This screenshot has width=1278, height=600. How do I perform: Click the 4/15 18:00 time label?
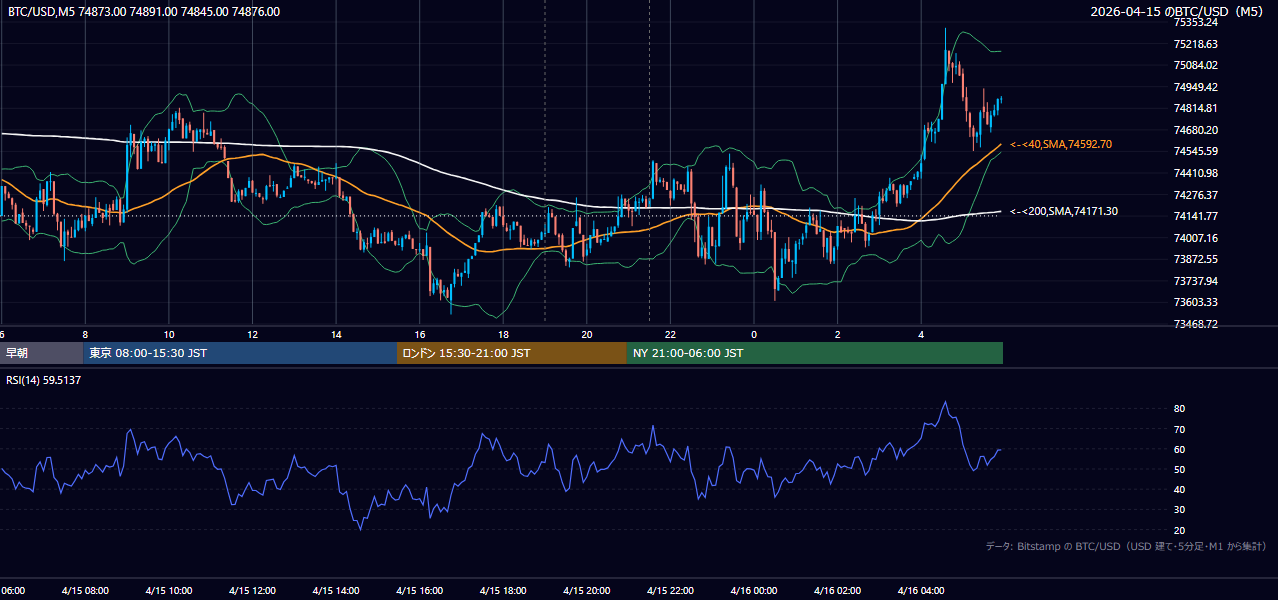click(x=503, y=590)
